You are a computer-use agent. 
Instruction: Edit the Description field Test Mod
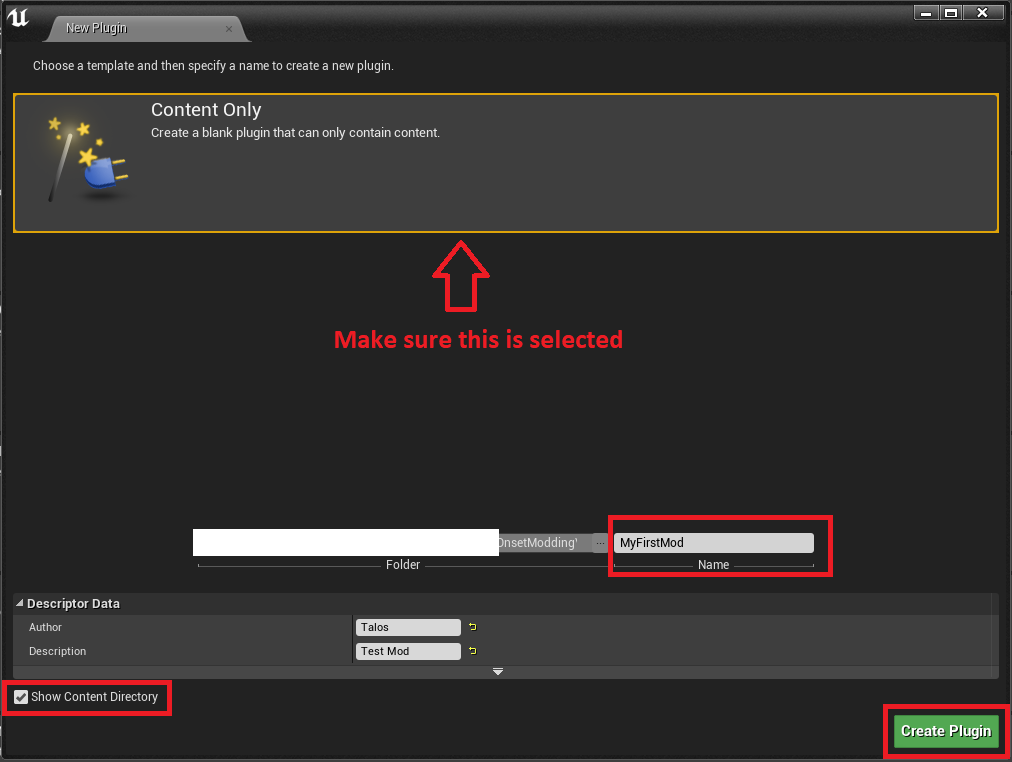click(408, 652)
